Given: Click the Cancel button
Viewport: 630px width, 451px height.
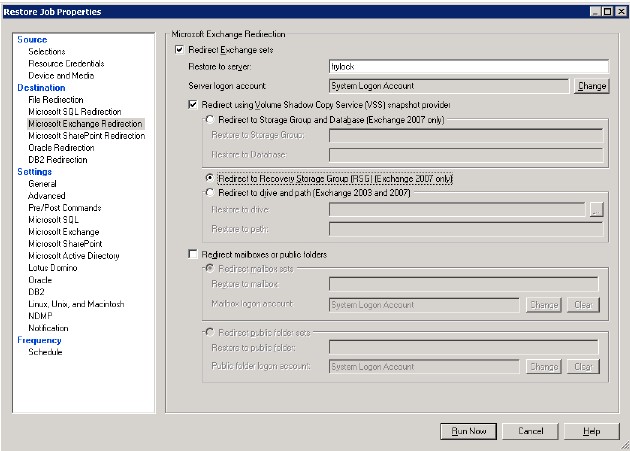Looking at the screenshot, I should pos(530,431).
